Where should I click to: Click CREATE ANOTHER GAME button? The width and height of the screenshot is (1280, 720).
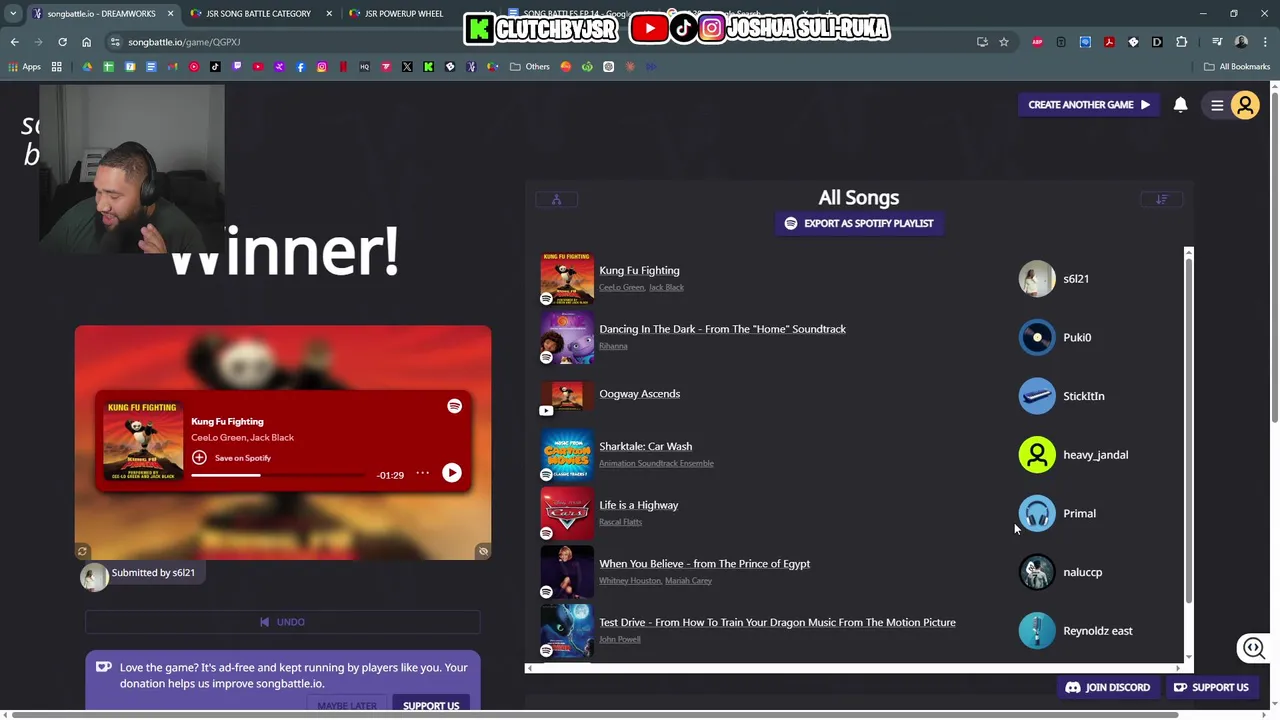[x=1088, y=104]
